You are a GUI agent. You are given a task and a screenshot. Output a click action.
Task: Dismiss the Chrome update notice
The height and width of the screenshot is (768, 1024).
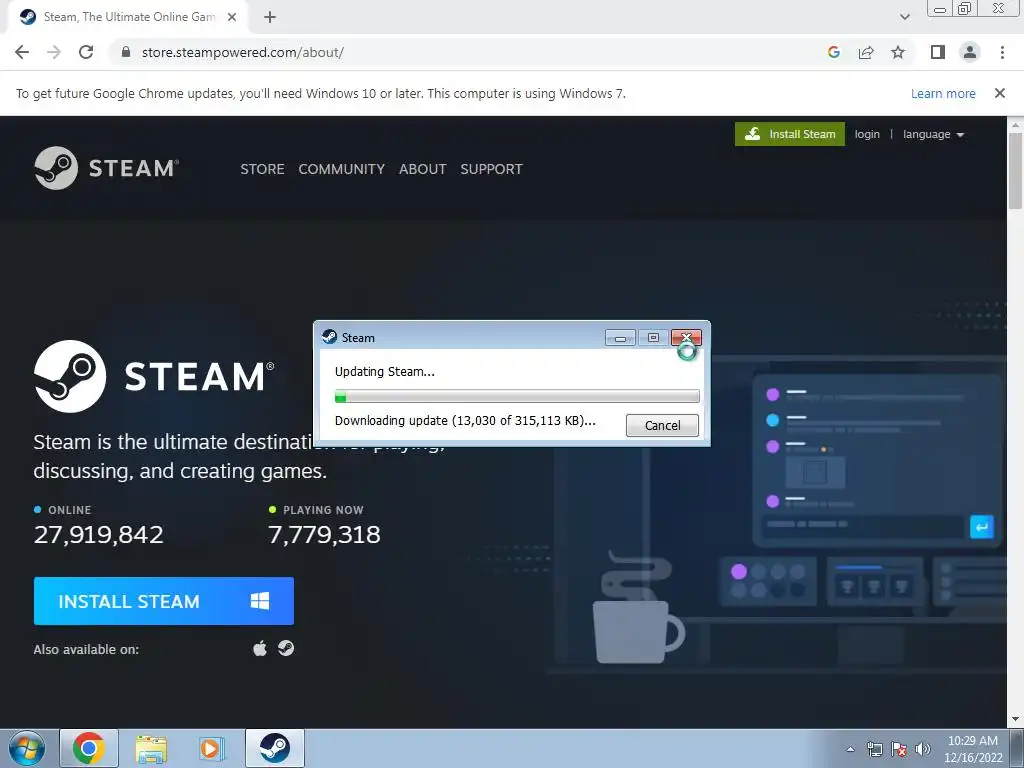tap(999, 93)
